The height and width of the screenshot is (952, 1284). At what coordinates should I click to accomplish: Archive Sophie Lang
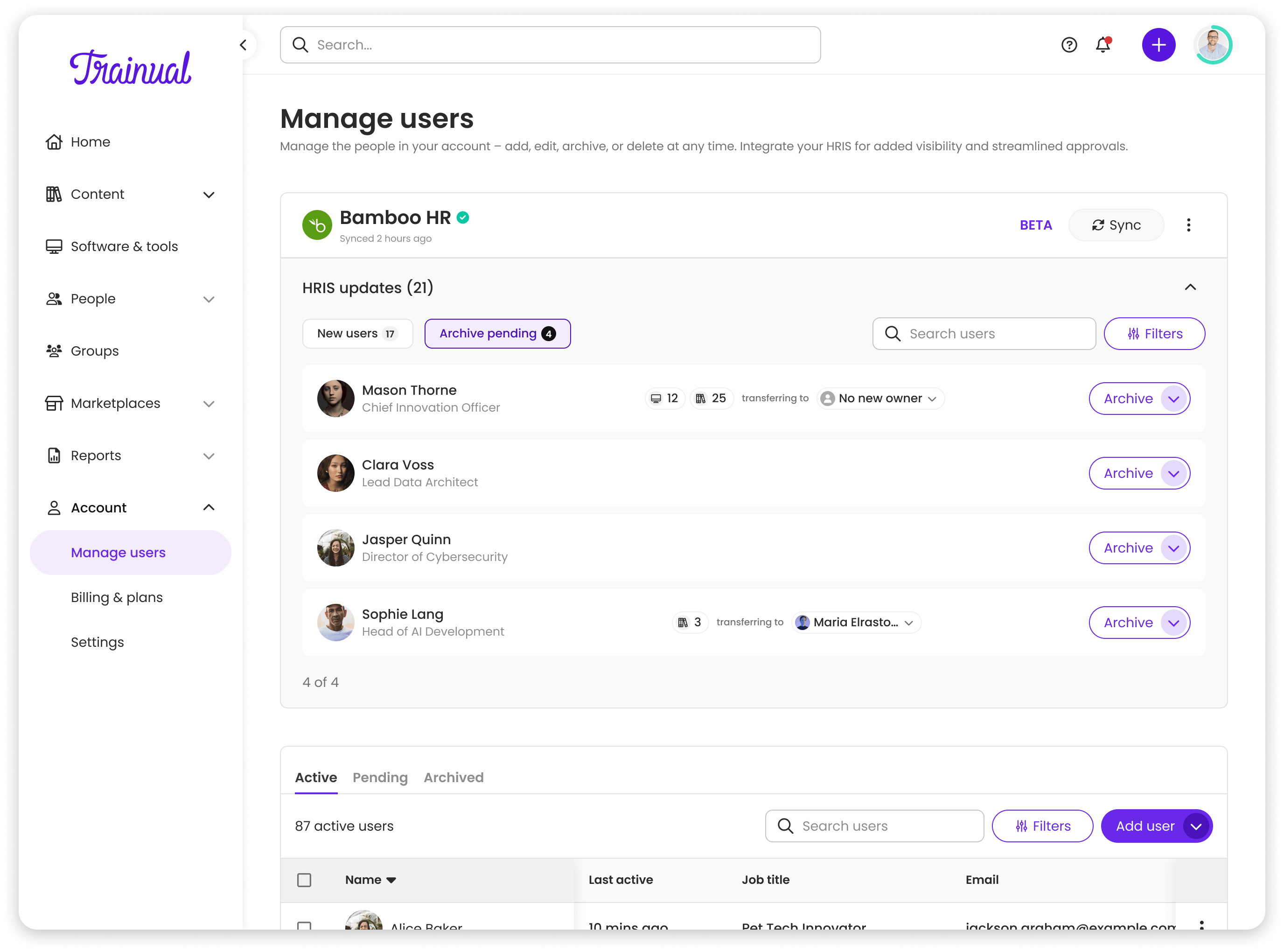1127,623
